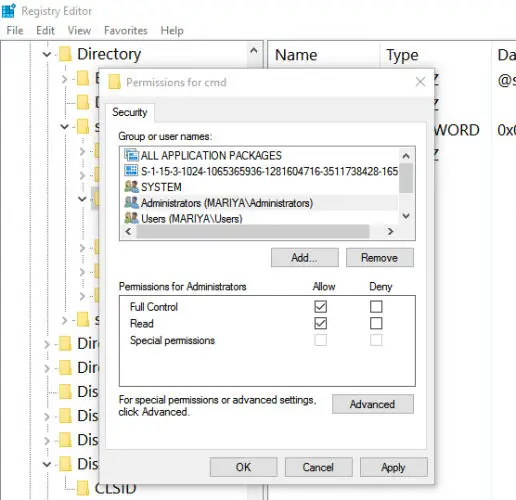
Task: Collapse the Directory tree node
Action: click(x=47, y=54)
